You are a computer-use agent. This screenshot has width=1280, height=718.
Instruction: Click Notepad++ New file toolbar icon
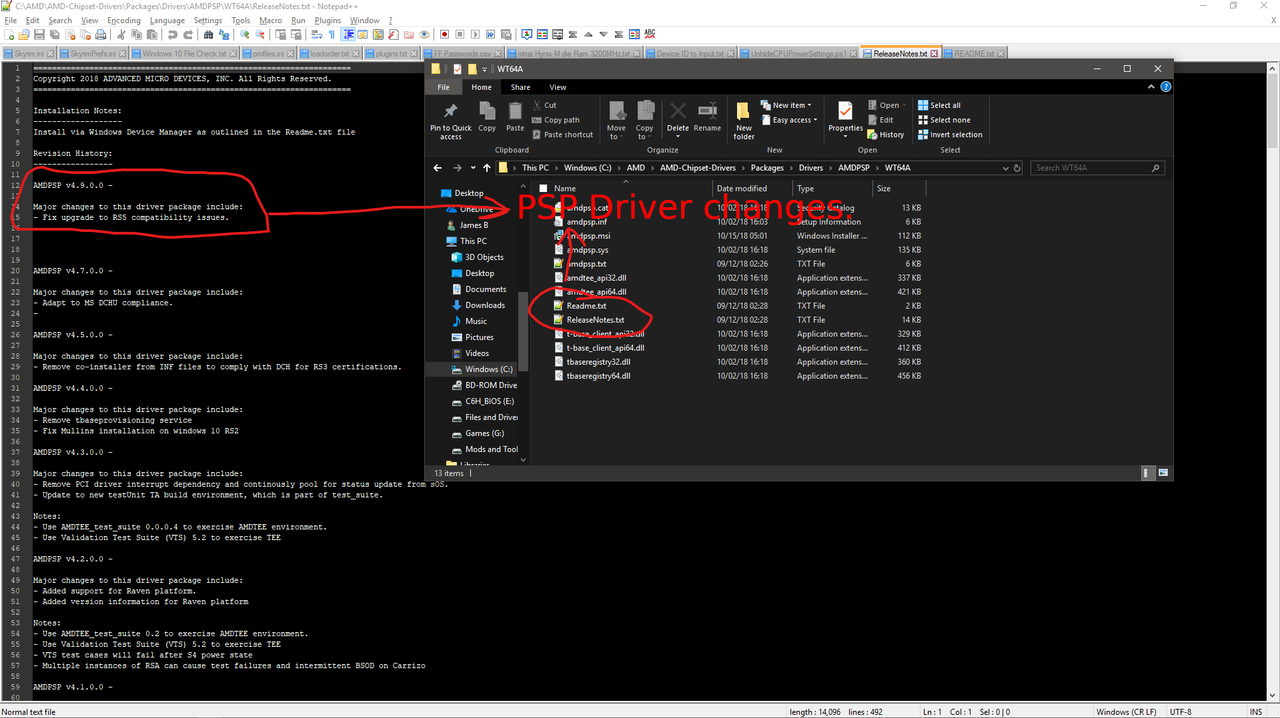(x=9, y=34)
